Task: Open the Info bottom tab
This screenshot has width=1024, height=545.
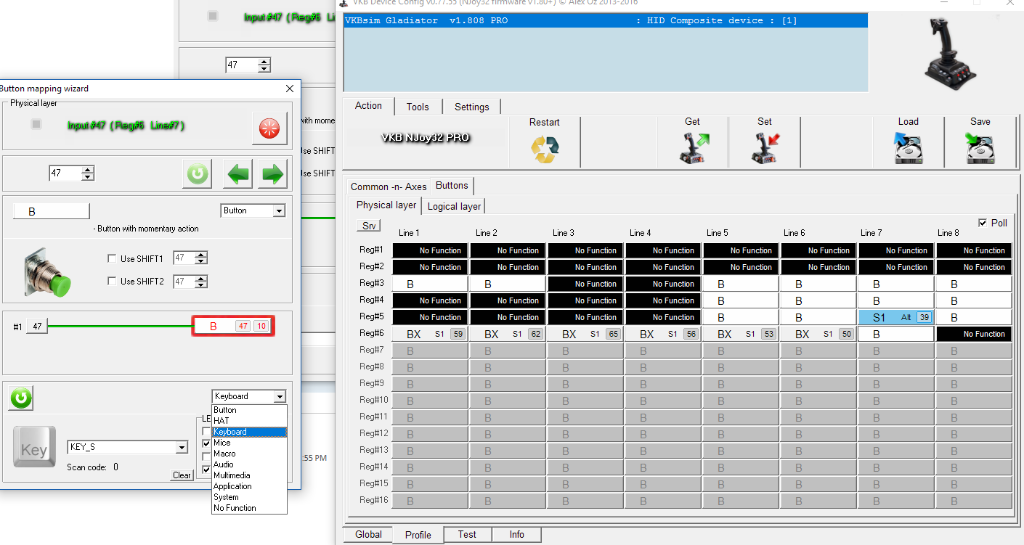Action: coord(517,535)
